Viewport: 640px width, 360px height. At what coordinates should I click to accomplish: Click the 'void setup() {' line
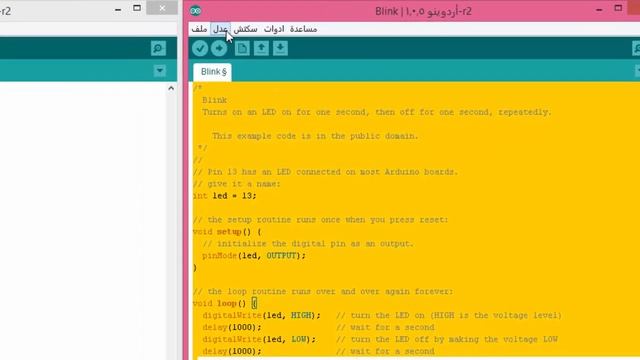(227, 232)
